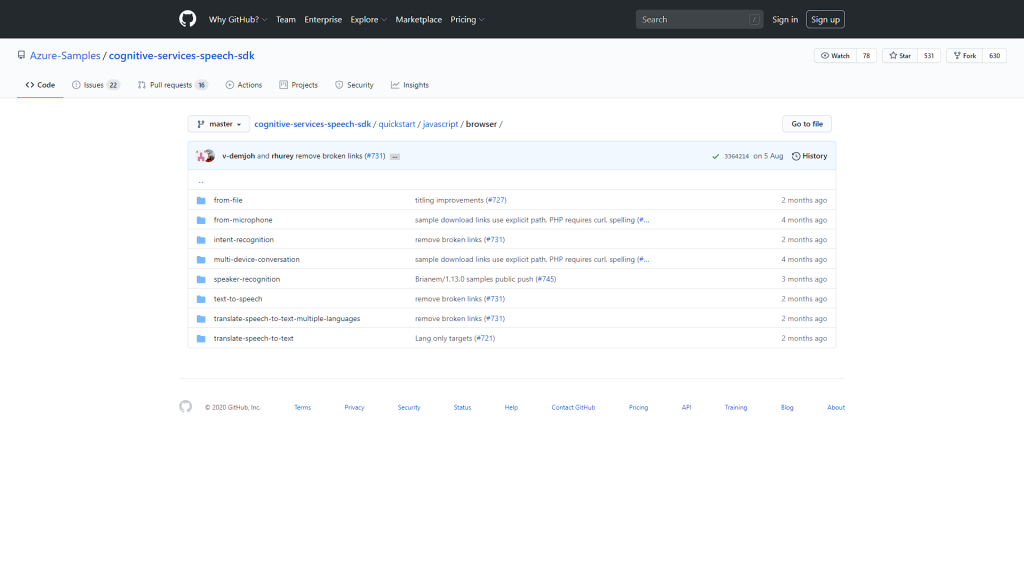Open pull request #745 link
The width and height of the screenshot is (1024, 576).
(x=546, y=279)
